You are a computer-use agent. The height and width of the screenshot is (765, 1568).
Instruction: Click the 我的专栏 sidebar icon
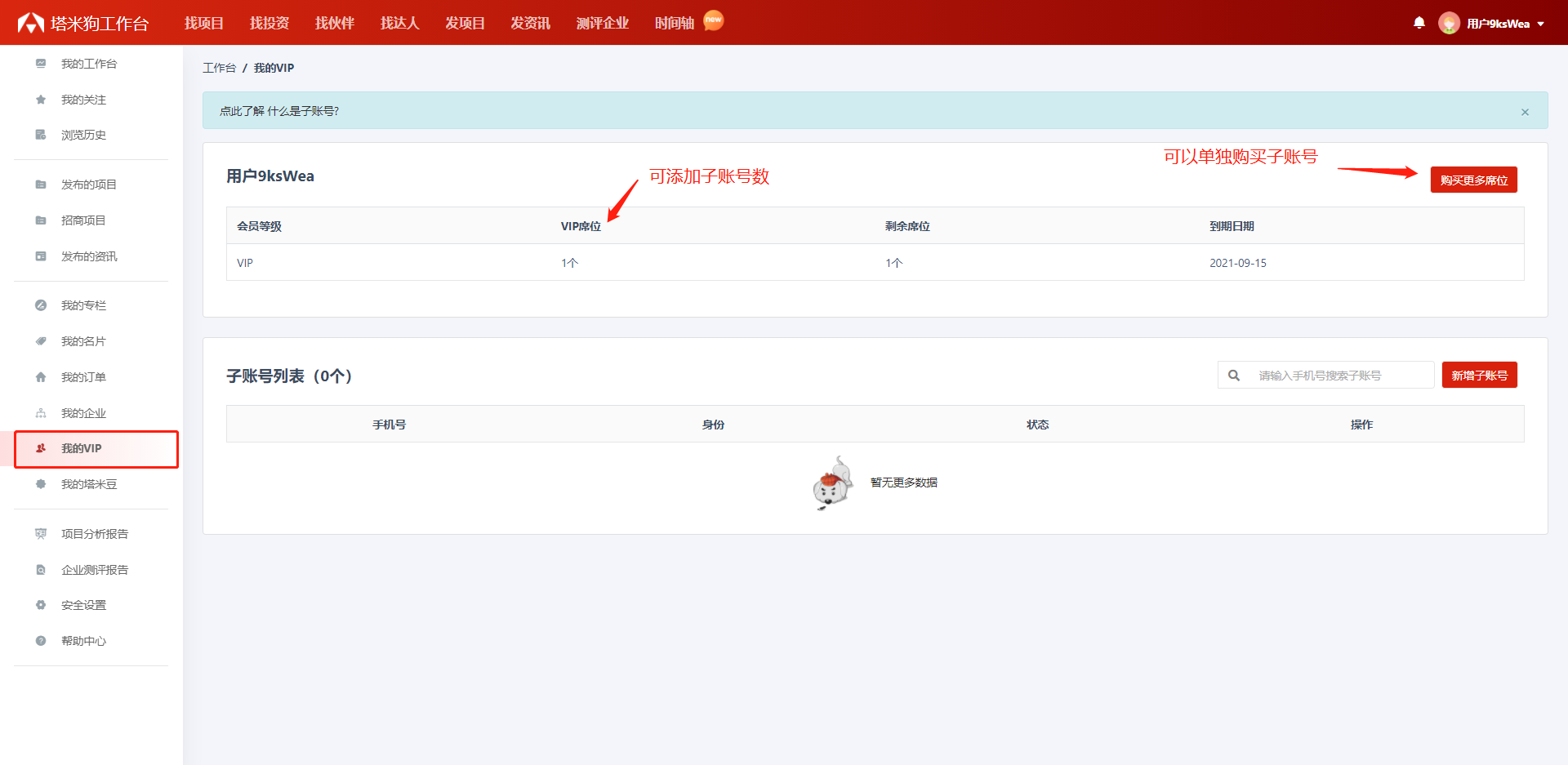click(x=41, y=305)
